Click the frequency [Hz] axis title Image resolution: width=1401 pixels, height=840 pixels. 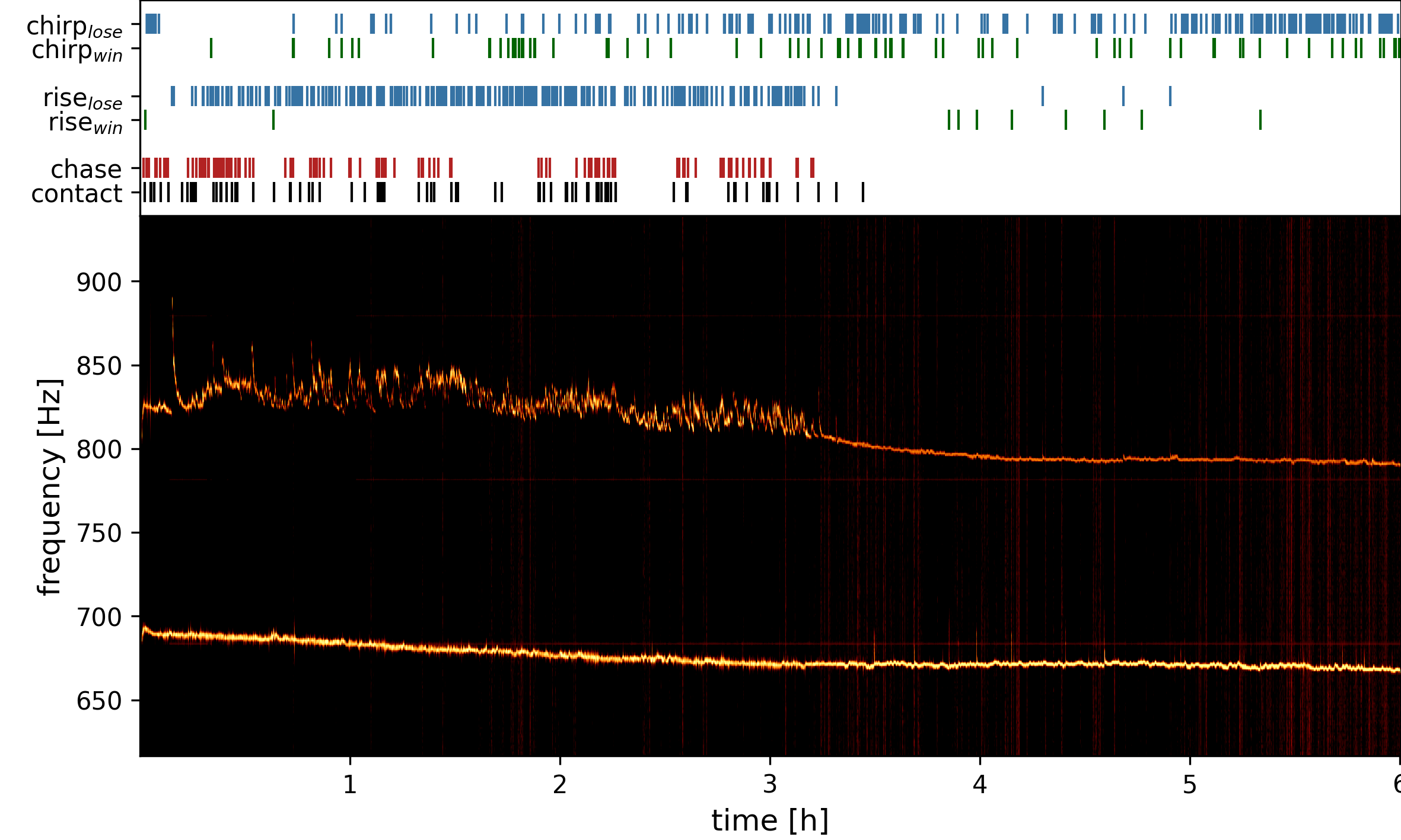(x=49, y=486)
